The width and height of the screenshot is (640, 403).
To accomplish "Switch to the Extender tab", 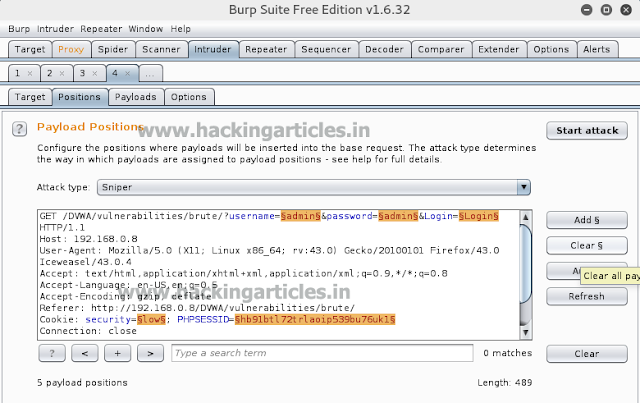I will (499, 49).
